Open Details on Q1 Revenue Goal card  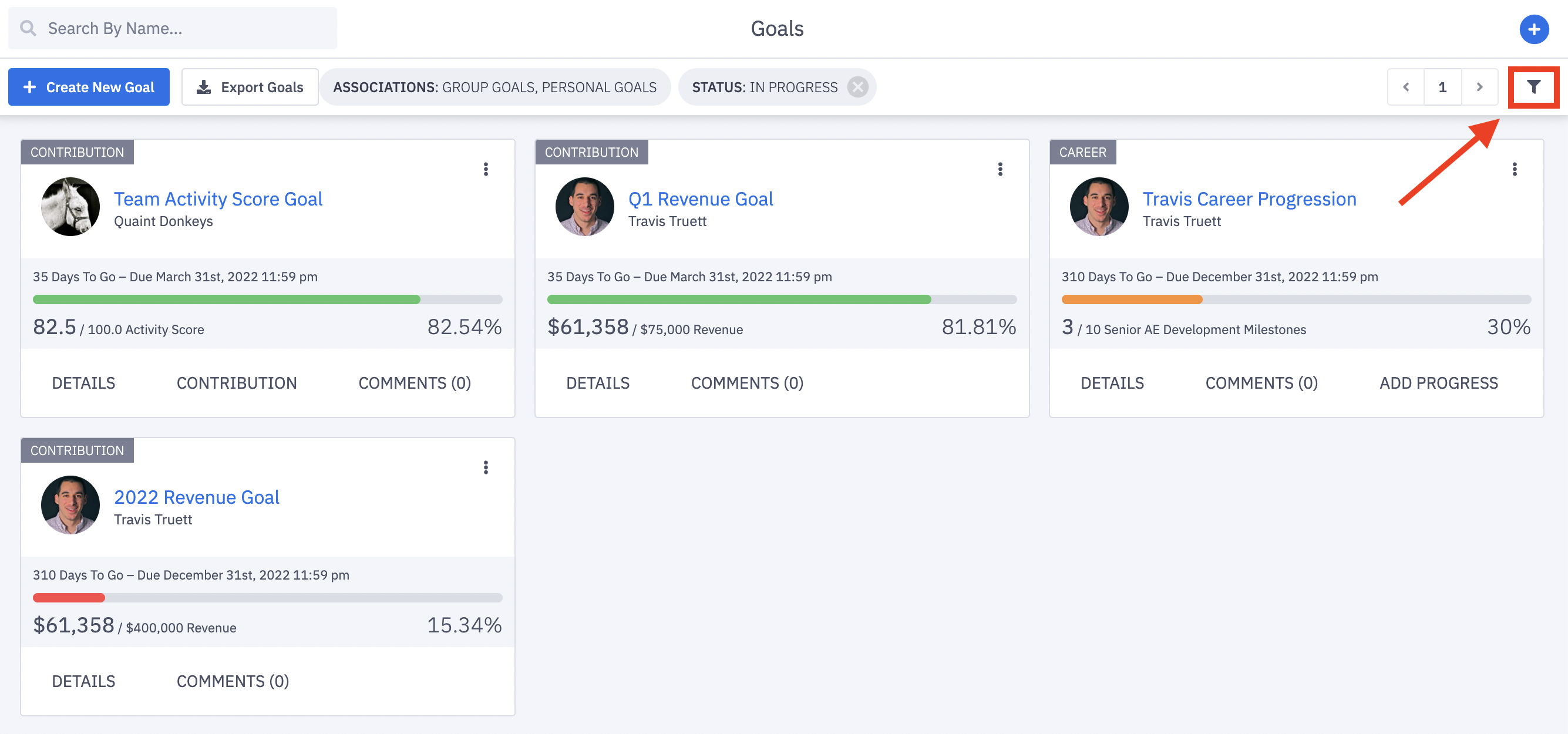598,383
